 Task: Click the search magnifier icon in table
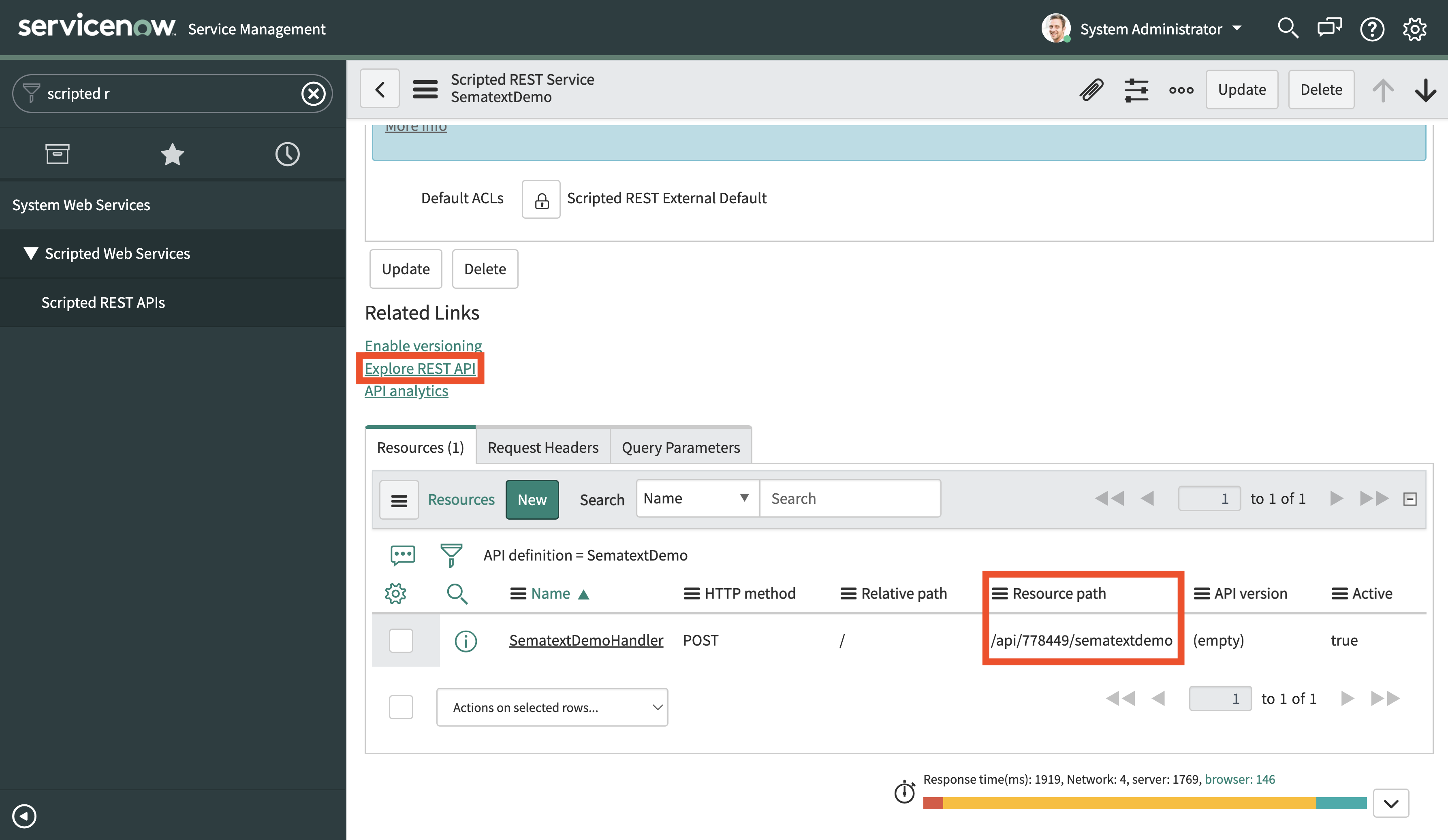457,592
